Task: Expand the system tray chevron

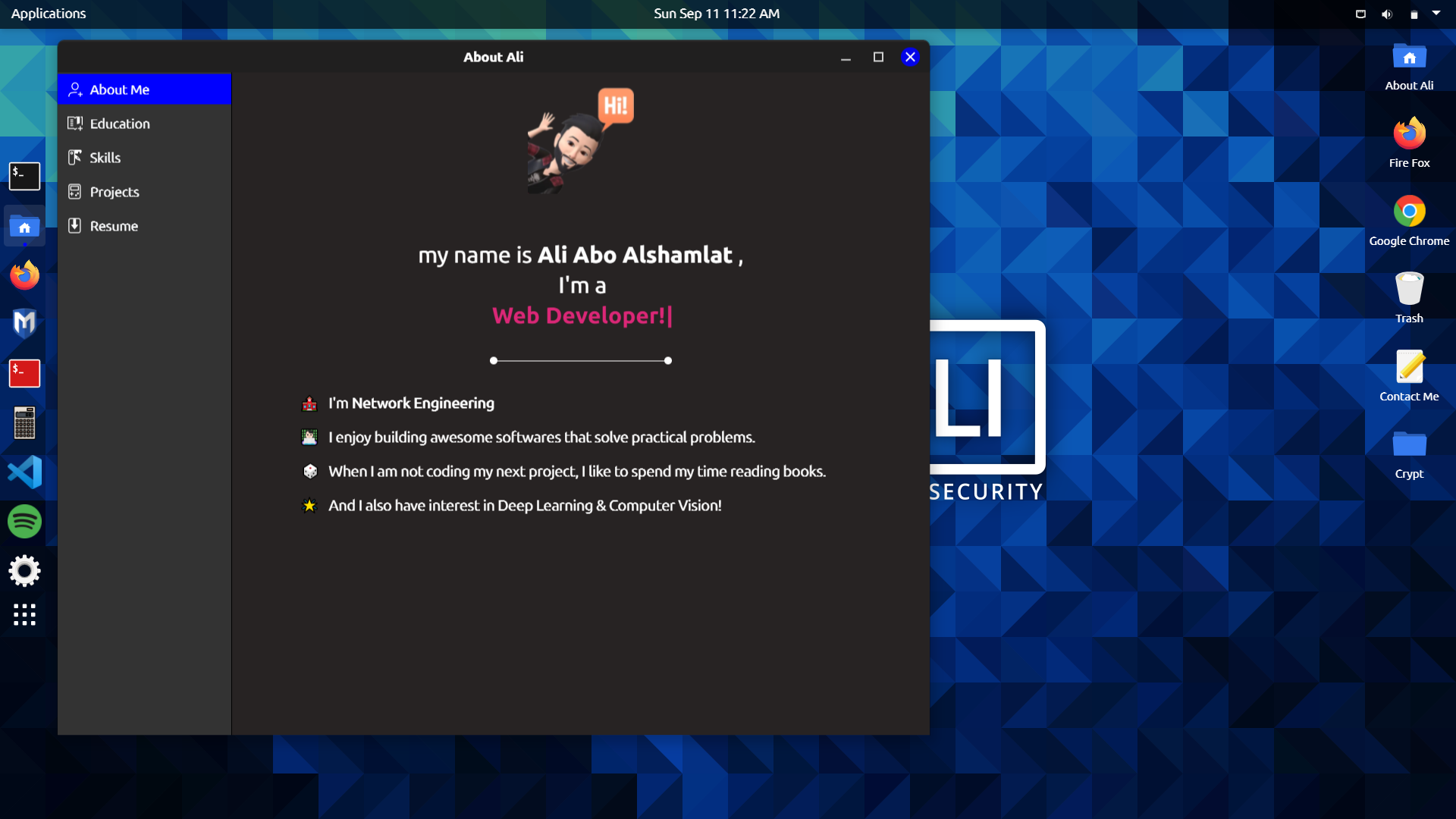Action: 1438,13
